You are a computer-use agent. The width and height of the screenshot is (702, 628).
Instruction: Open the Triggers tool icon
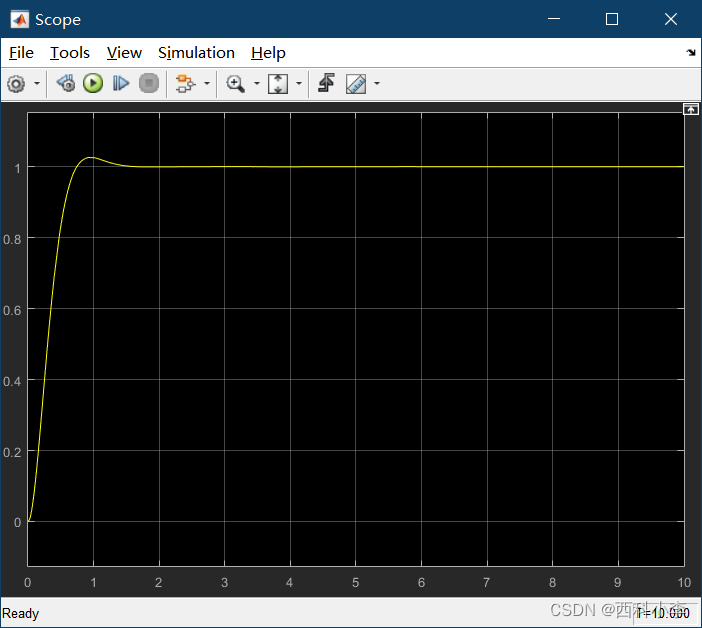[326, 84]
